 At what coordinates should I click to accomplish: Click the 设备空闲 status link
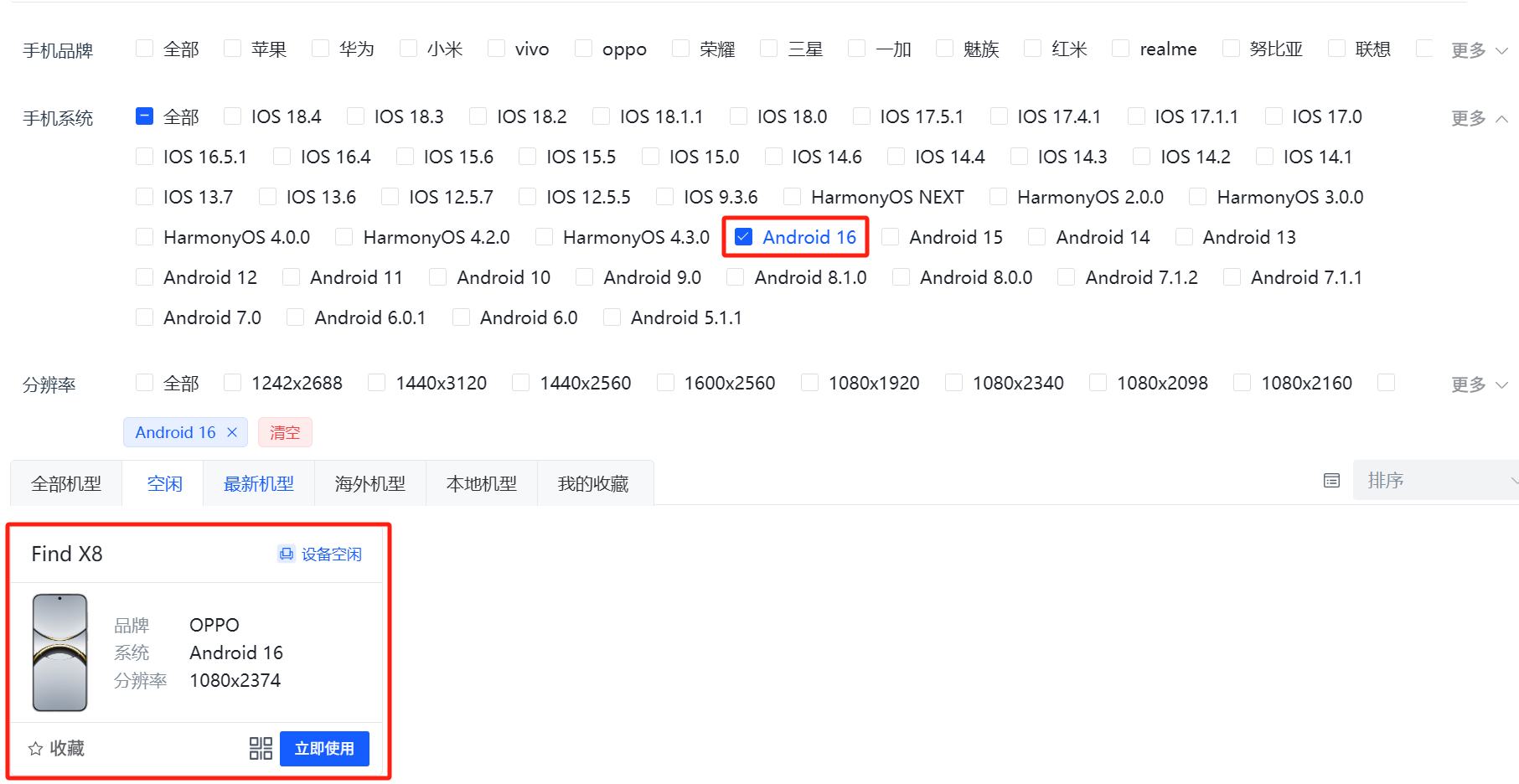(332, 554)
